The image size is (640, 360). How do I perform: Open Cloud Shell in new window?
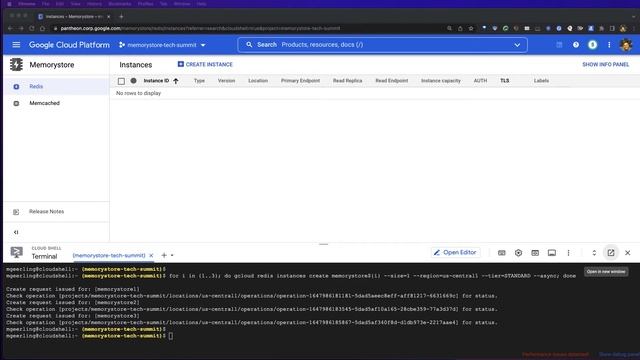point(611,253)
